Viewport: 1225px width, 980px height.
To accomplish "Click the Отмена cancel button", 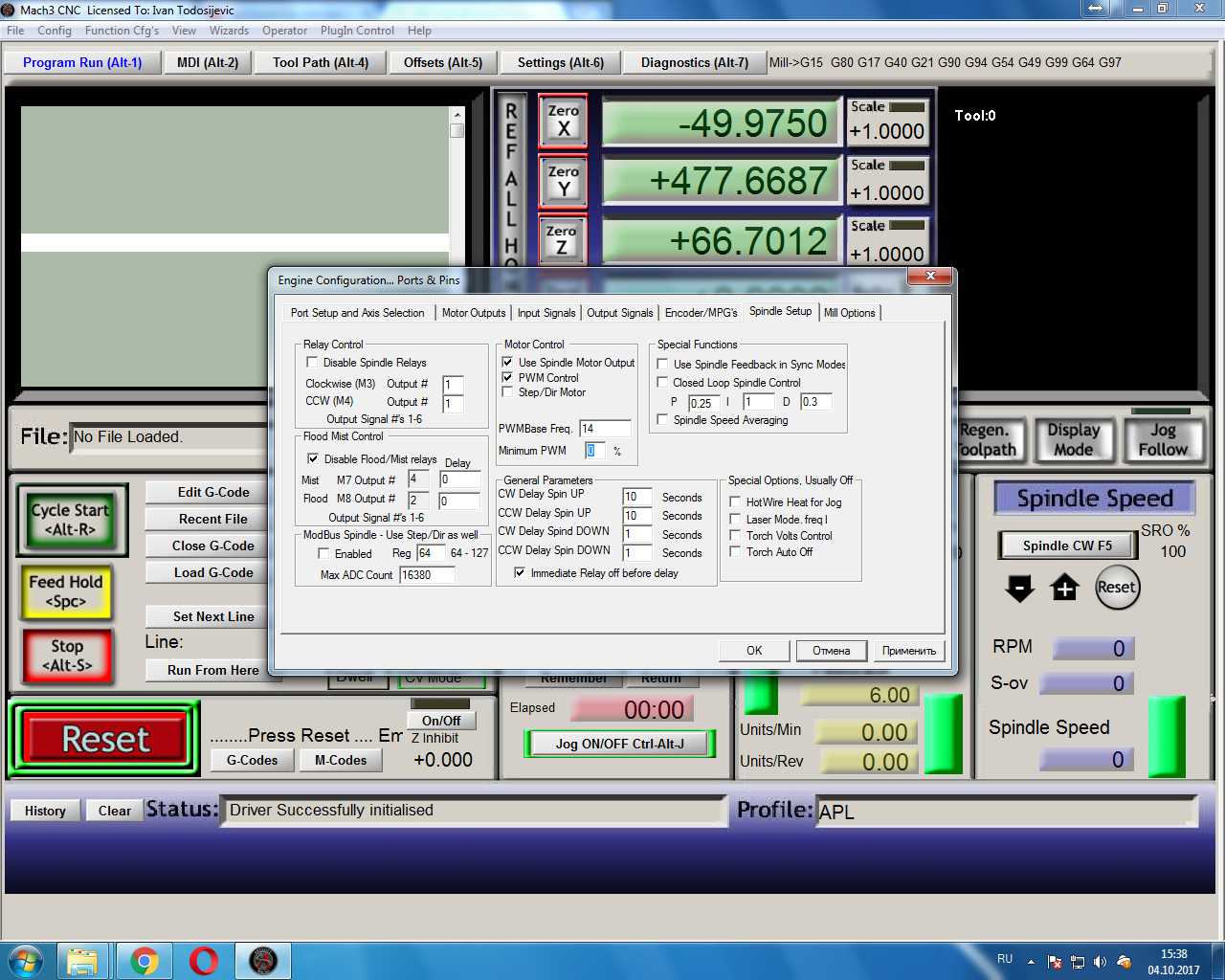I will click(832, 651).
